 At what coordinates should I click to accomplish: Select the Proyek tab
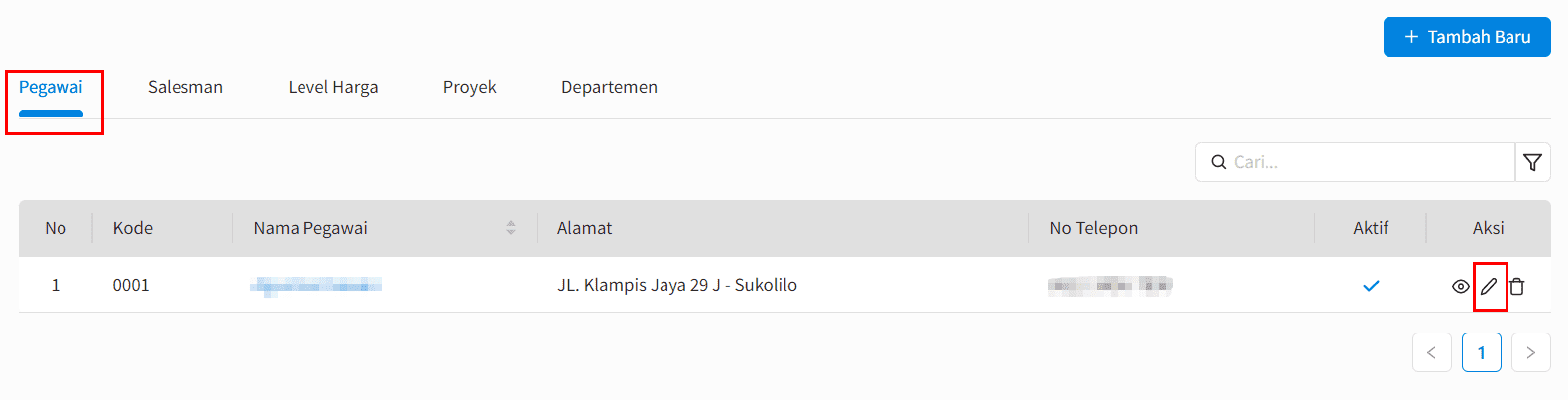pyautogui.click(x=470, y=87)
